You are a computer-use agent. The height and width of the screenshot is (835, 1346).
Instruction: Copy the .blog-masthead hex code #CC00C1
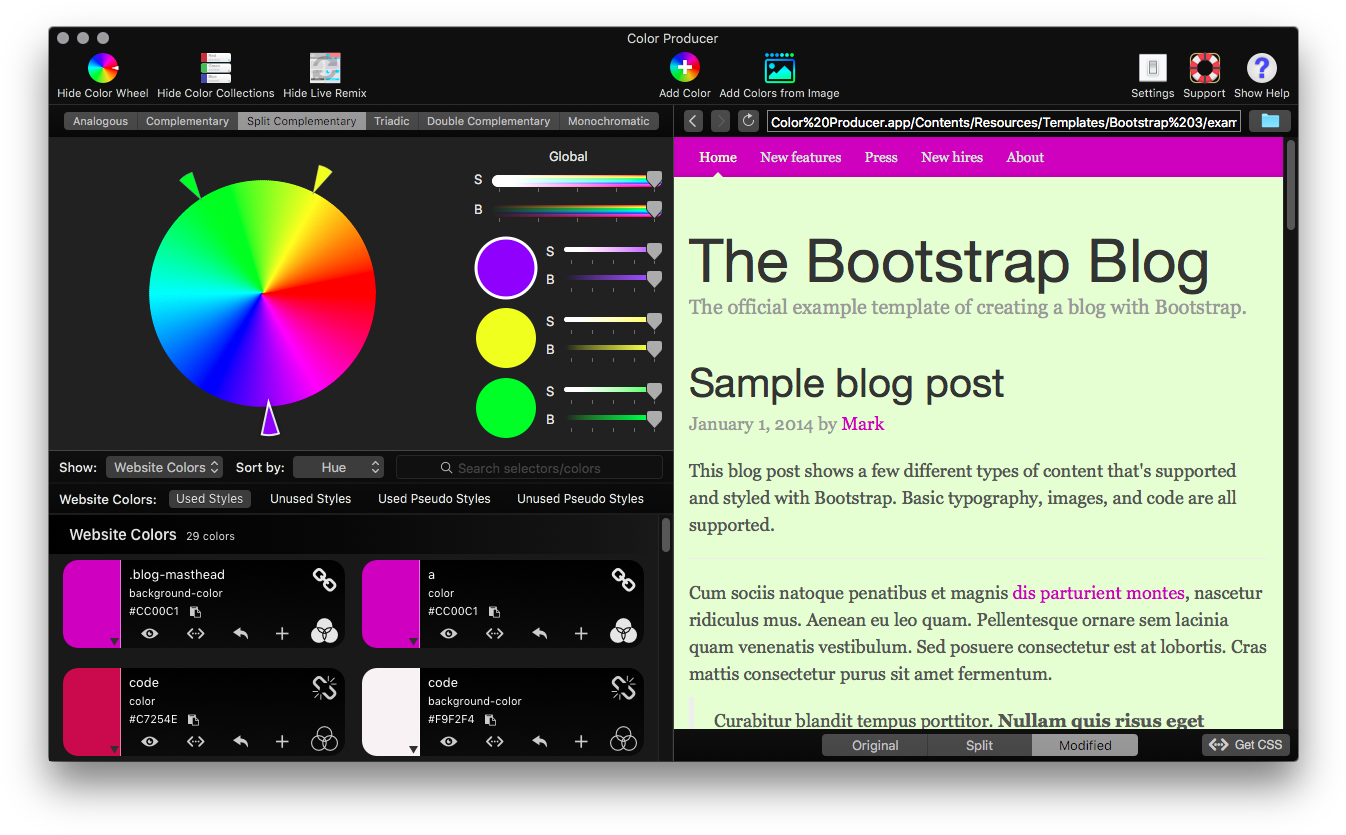[x=196, y=612]
